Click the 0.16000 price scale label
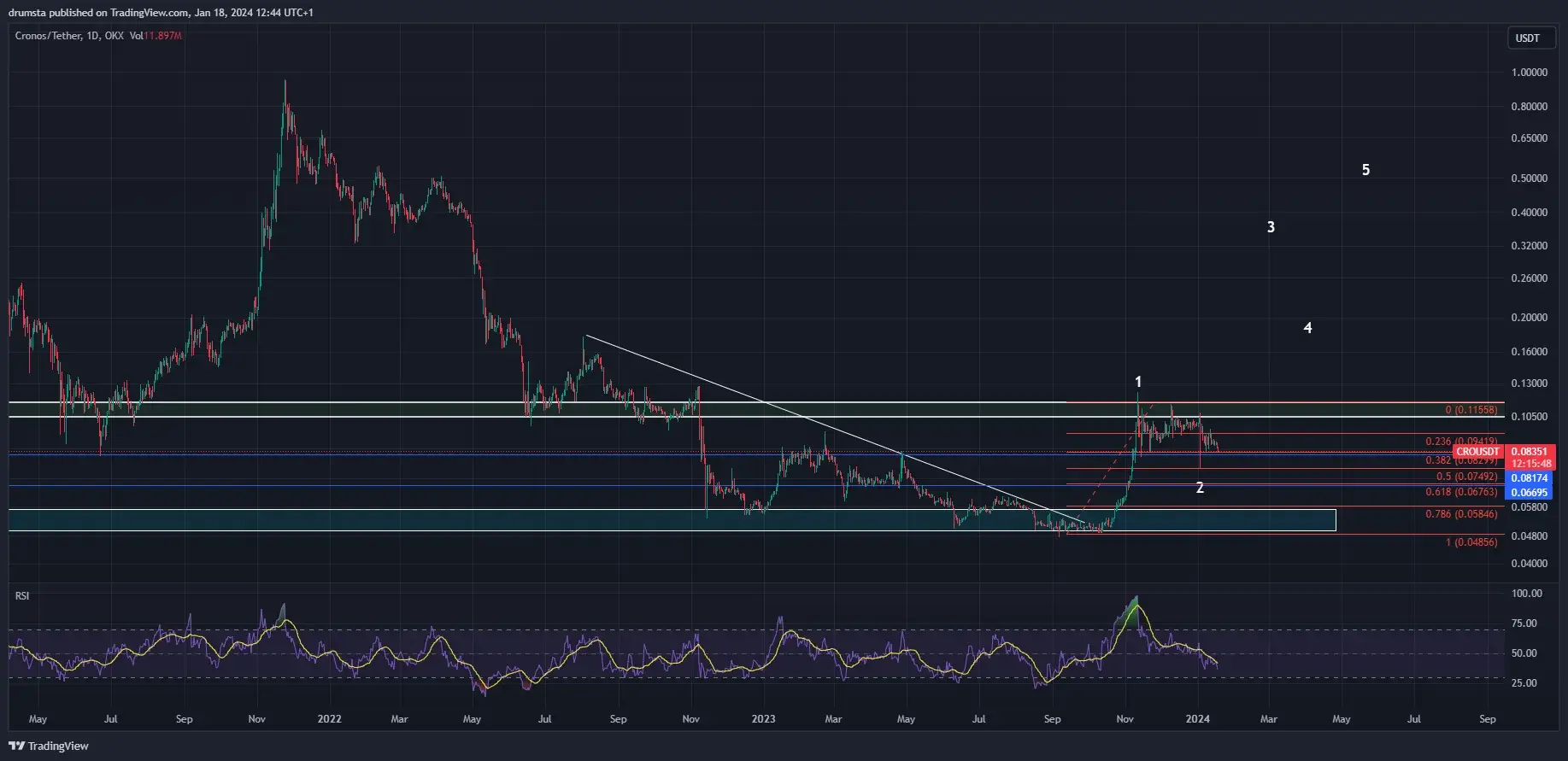The image size is (1568, 761). (1530, 352)
